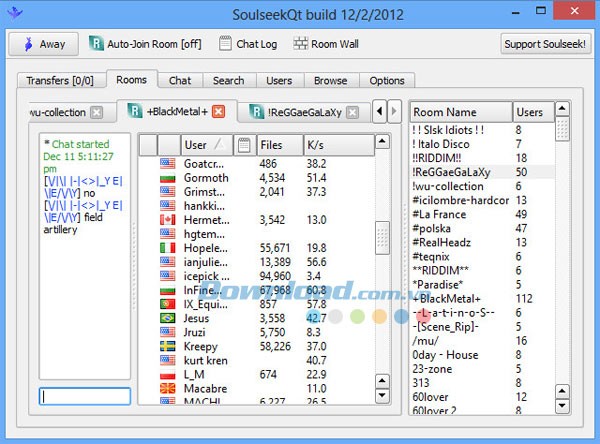The width and height of the screenshot is (600, 444).
Task: Click the Support Soulseek! button
Action: [546, 44]
